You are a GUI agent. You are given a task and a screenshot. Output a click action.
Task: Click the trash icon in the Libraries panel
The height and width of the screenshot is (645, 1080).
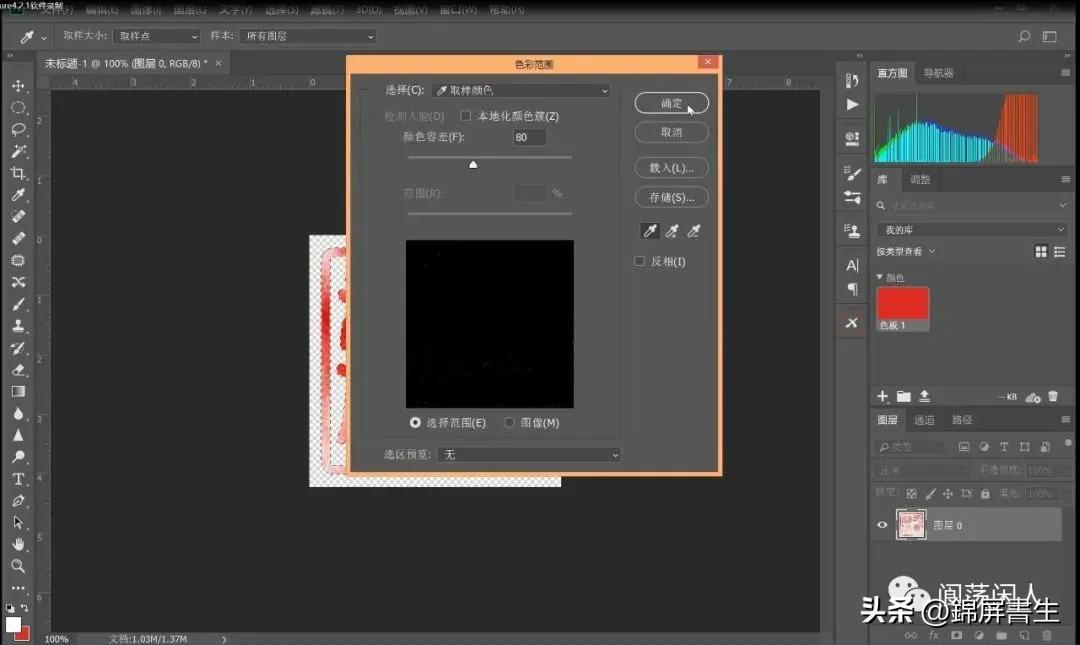pyautogui.click(x=1052, y=396)
